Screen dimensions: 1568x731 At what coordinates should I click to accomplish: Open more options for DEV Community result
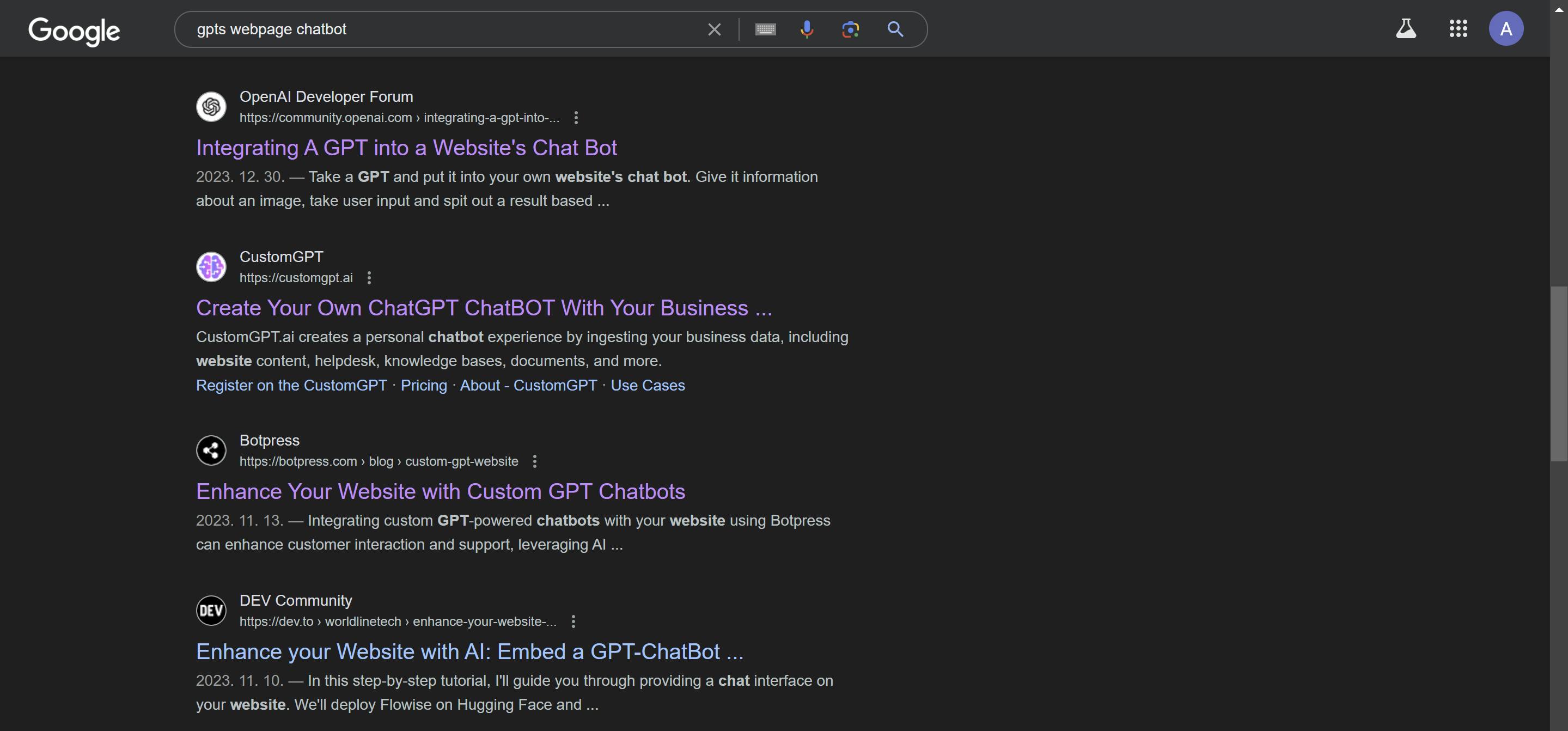(573, 622)
